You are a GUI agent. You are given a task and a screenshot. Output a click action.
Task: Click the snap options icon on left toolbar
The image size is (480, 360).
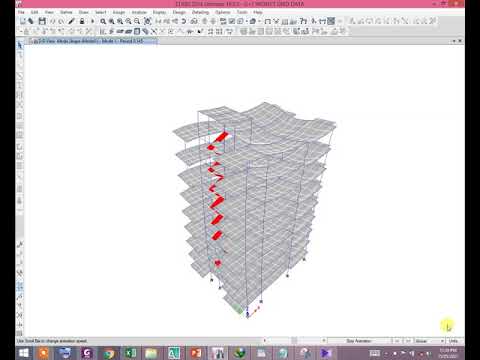(x=20, y=286)
